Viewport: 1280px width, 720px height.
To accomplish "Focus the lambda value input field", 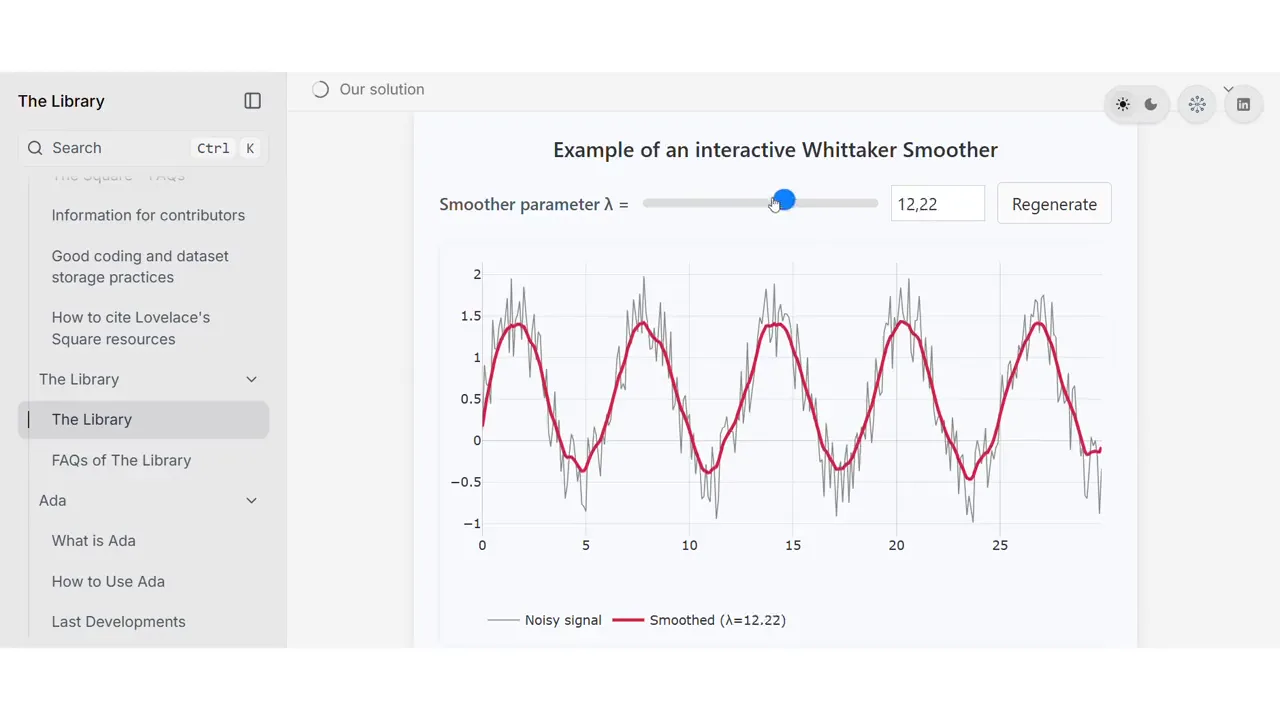I will [938, 204].
